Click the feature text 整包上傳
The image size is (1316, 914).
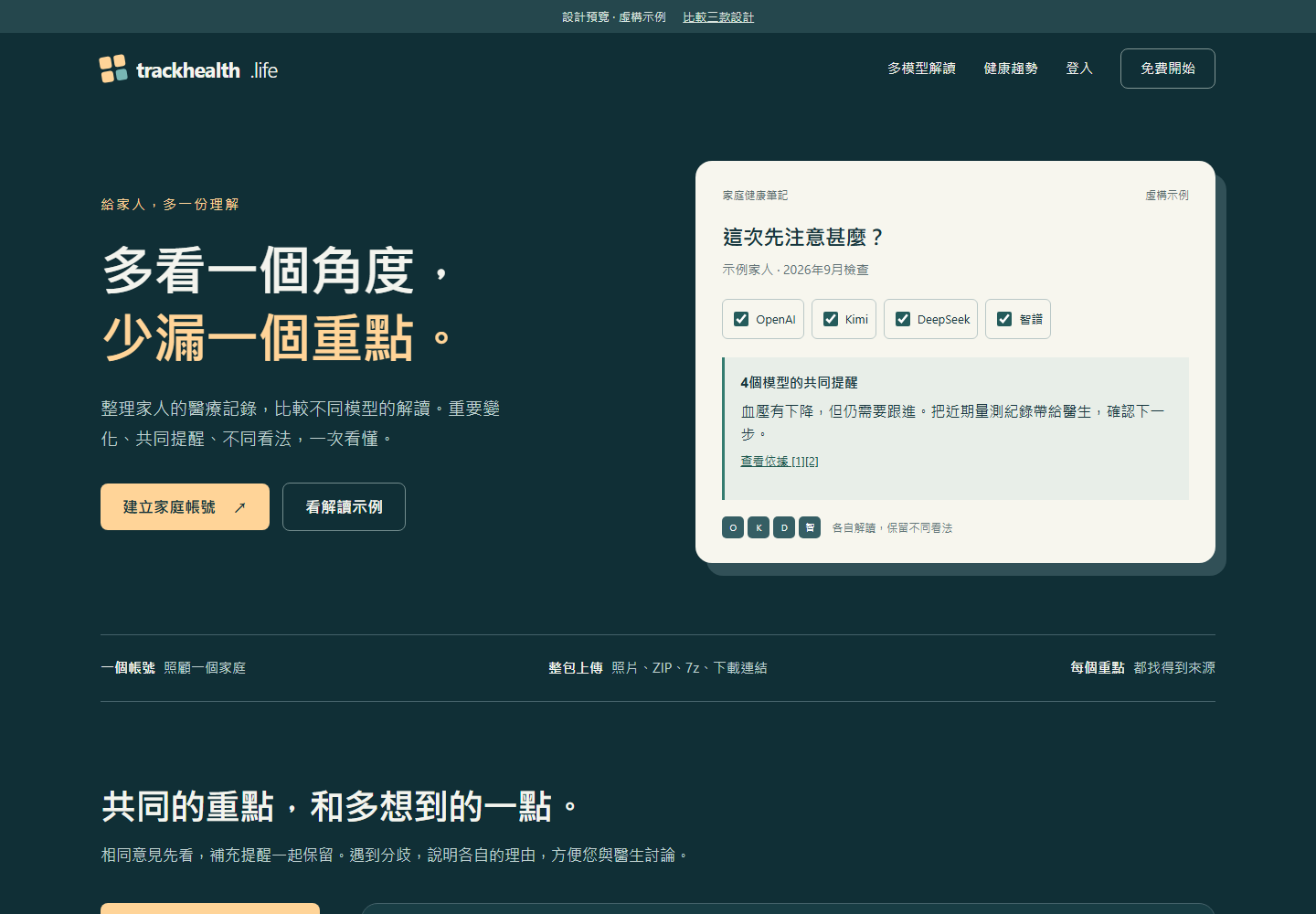click(x=576, y=668)
